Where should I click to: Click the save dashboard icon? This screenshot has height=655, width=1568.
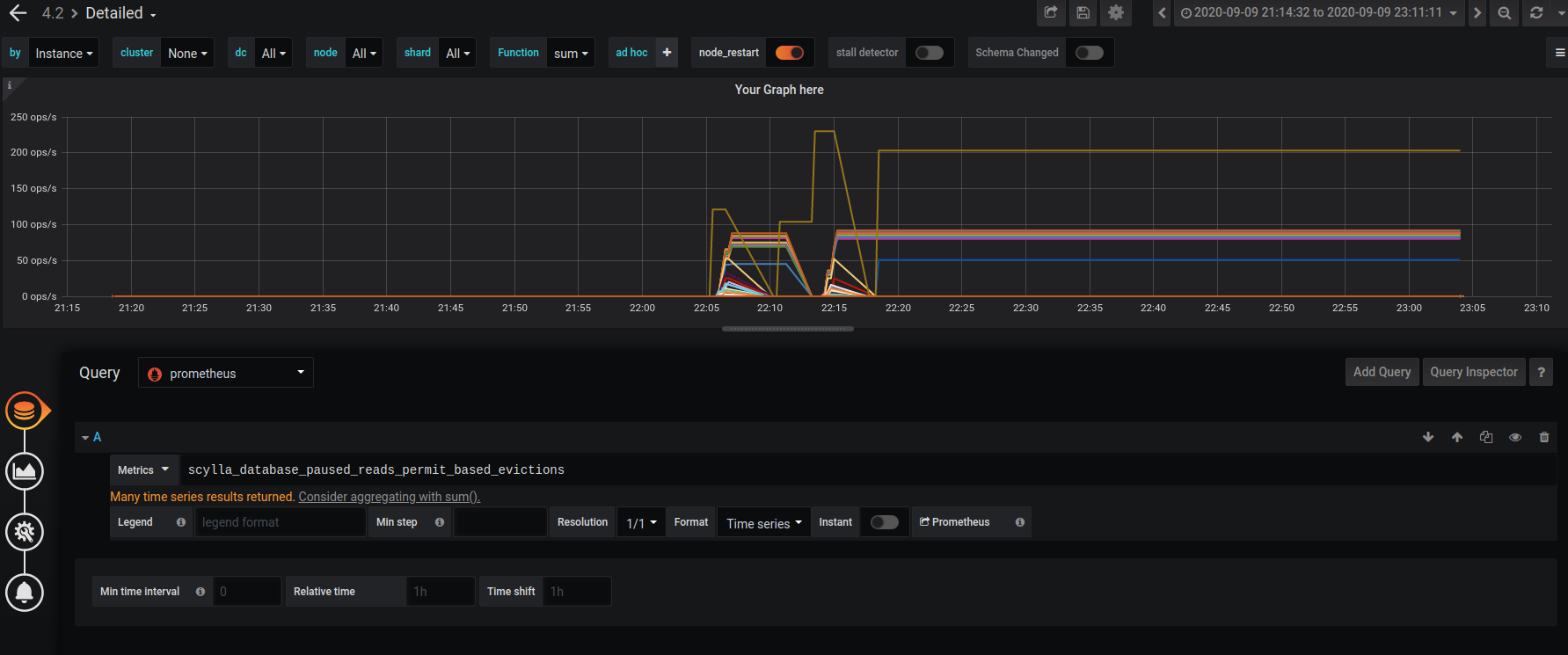click(1083, 12)
